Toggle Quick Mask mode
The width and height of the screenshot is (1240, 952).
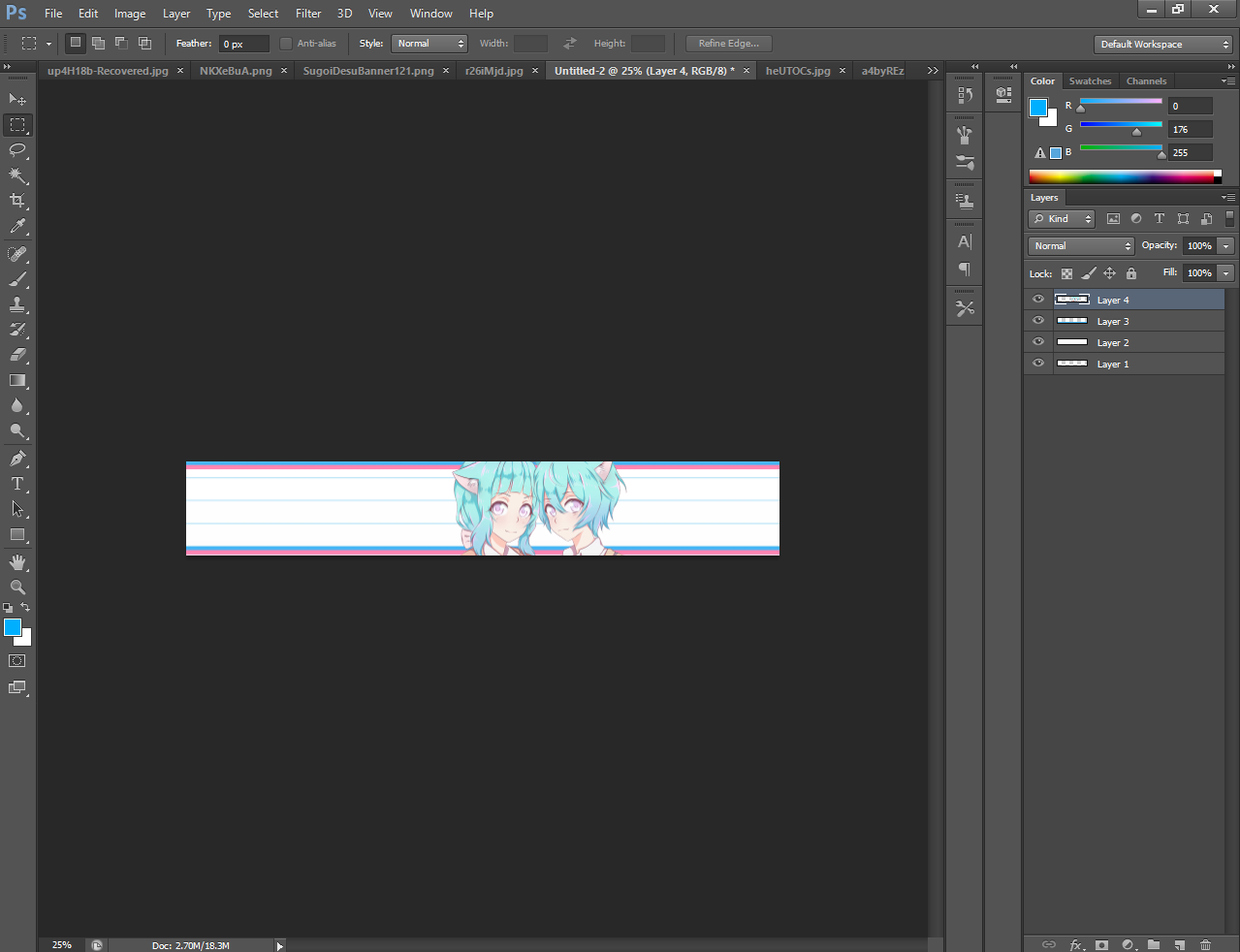(17, 661)
